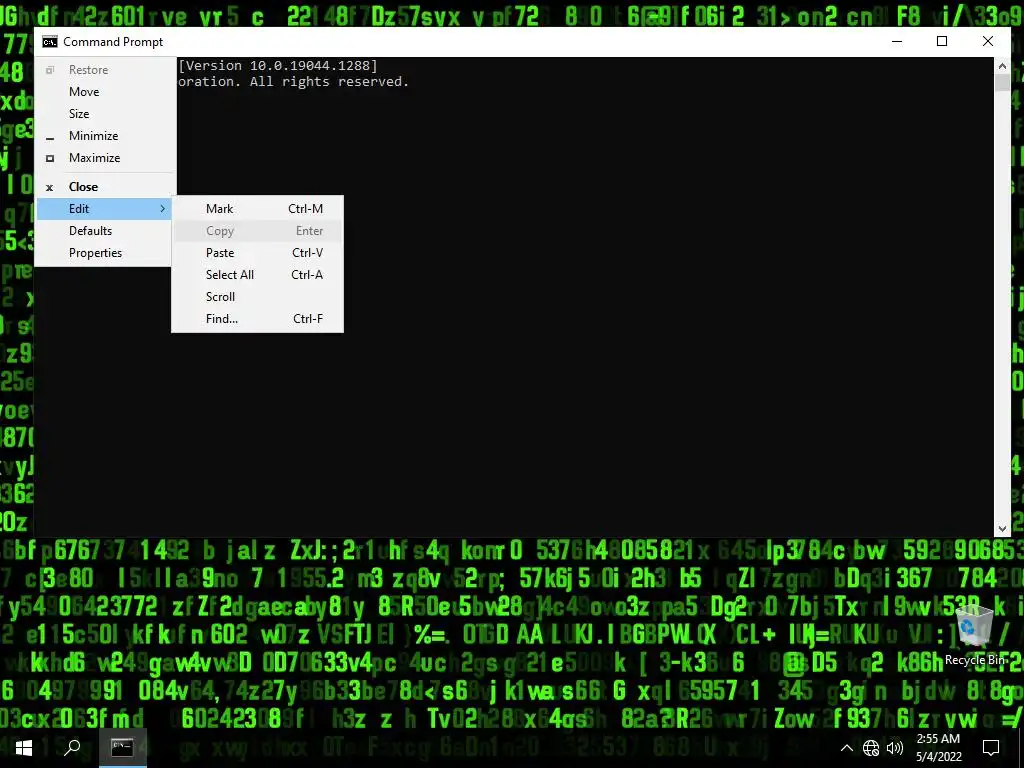The image size is (1024, 768).
Task: Click the Command Prompt taskbar button
Action: click(x=122, y=748)
